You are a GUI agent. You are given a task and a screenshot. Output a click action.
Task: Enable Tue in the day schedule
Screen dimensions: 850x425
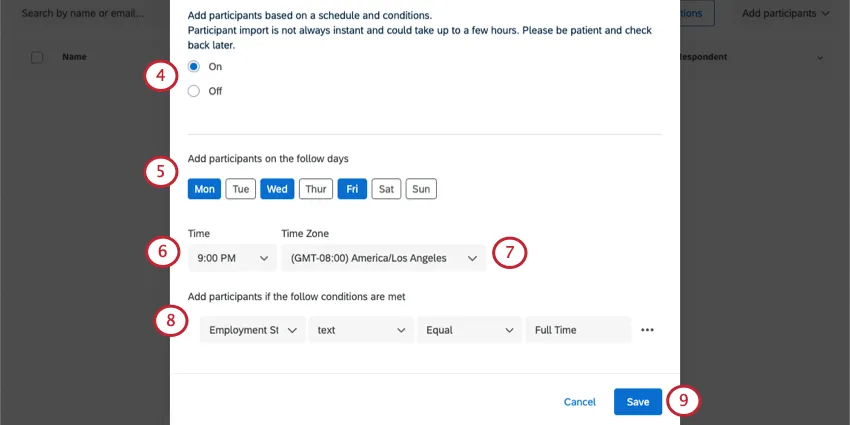(240, 189)
